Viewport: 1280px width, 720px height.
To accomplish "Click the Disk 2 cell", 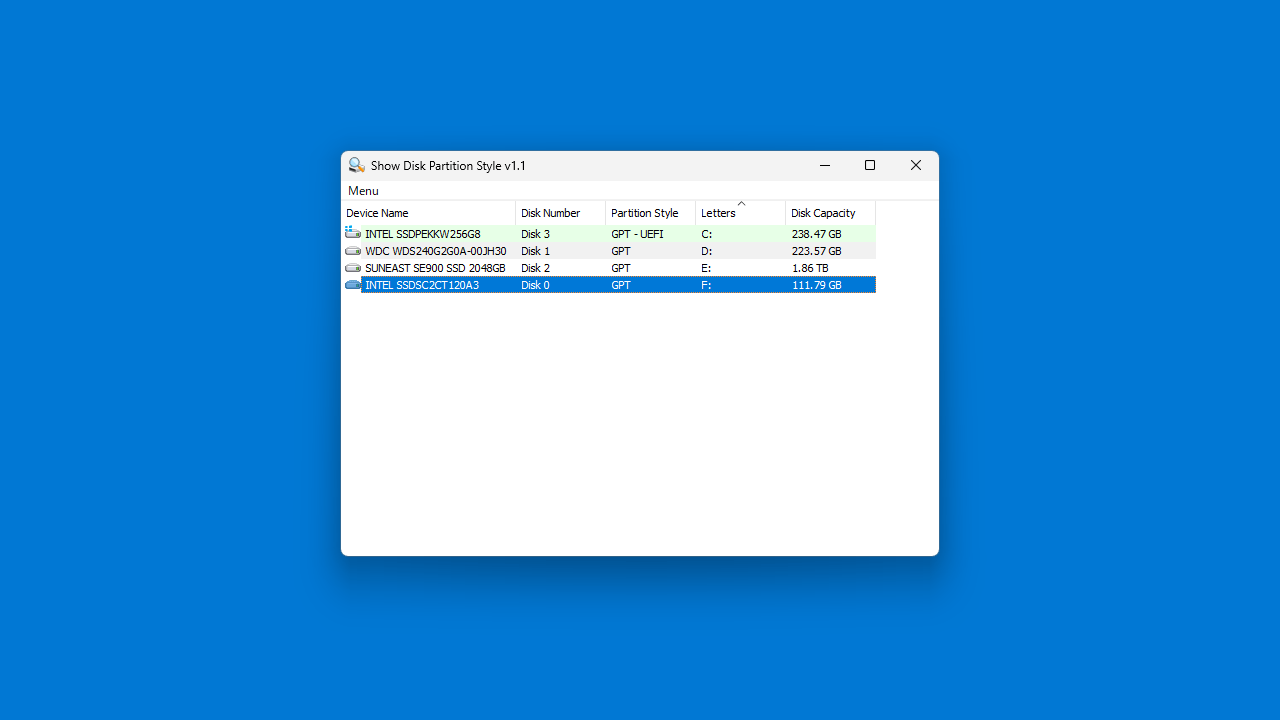I will (x=536, y=268).
